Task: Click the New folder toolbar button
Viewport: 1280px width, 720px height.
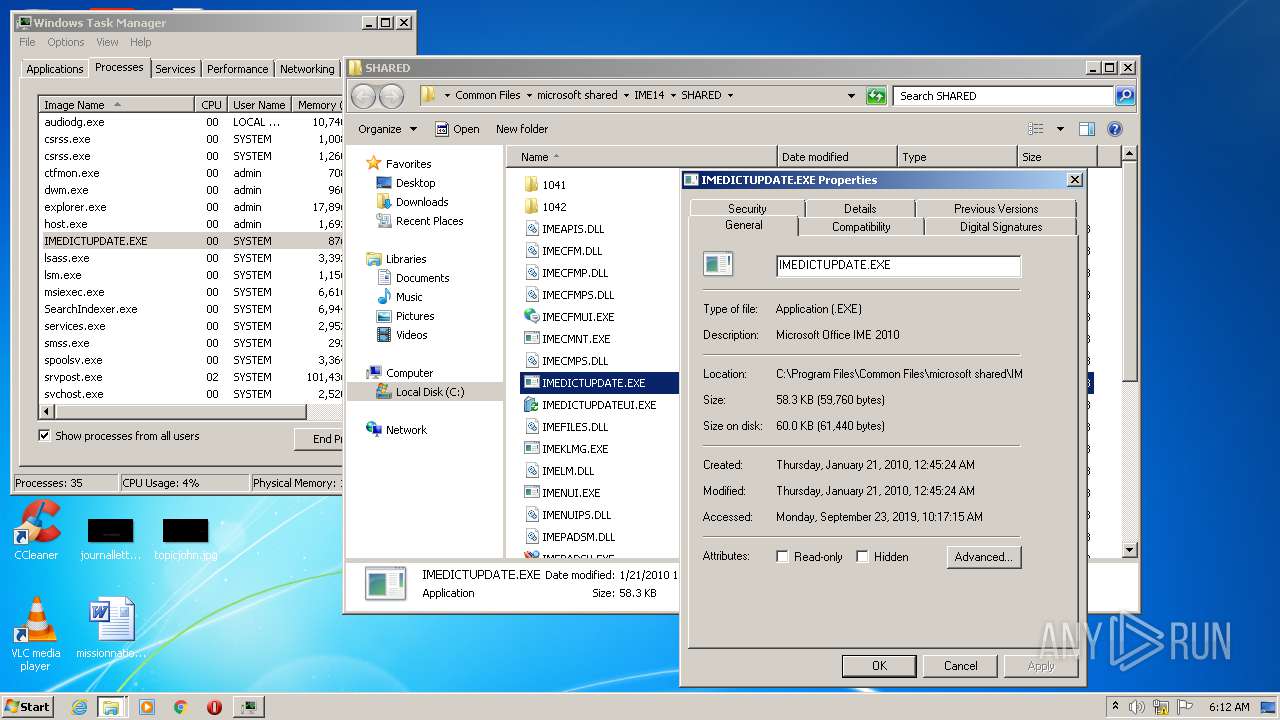Action: coord(522,129)
